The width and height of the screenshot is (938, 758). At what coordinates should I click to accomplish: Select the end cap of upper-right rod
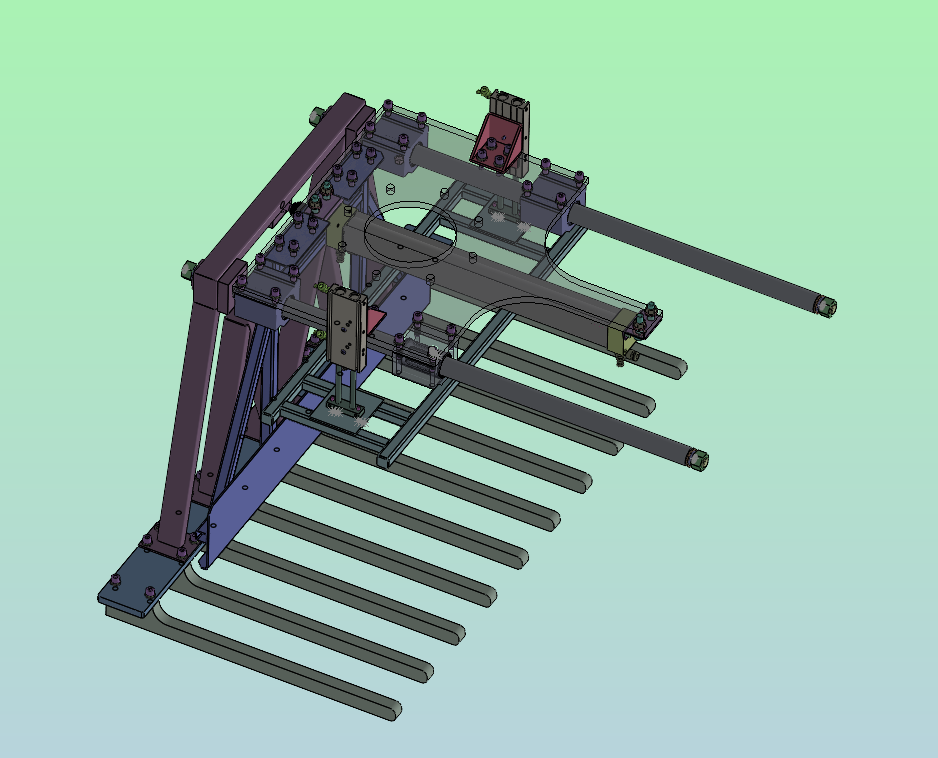tap(825, 306)
